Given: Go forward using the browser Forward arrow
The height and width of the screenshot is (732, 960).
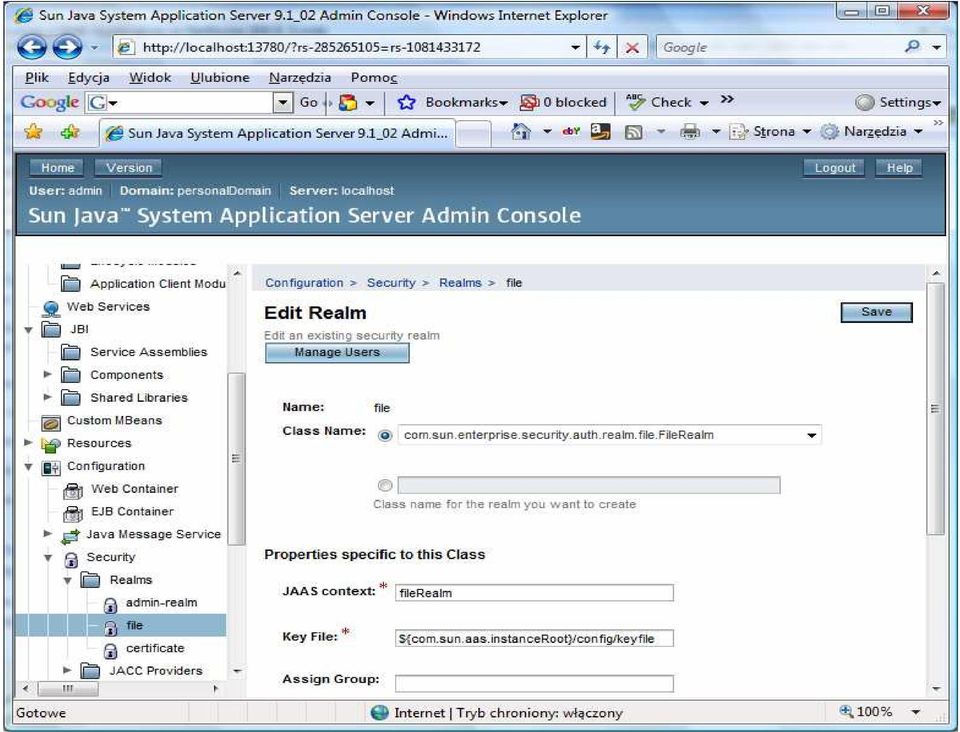Looking at the screenshot, I should click(x=67, y=47).
